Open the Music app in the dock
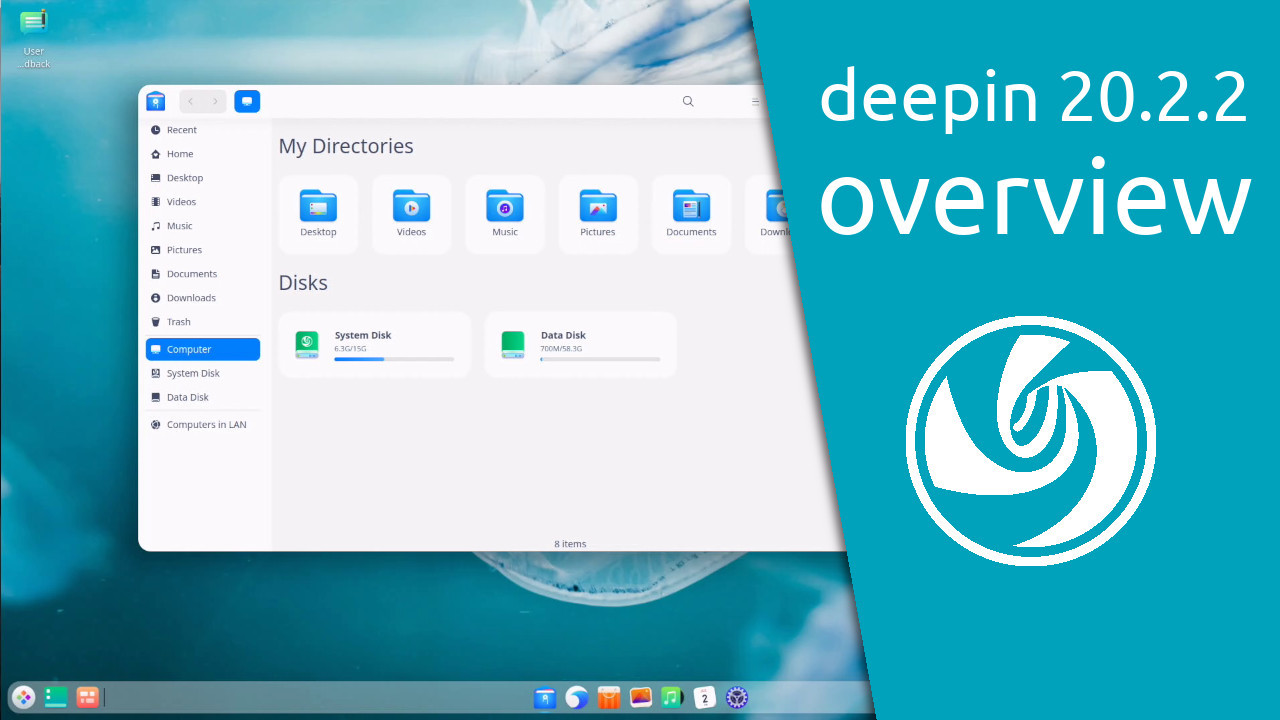The width and height of the screenshot is (1280, 720). (672, 698)
